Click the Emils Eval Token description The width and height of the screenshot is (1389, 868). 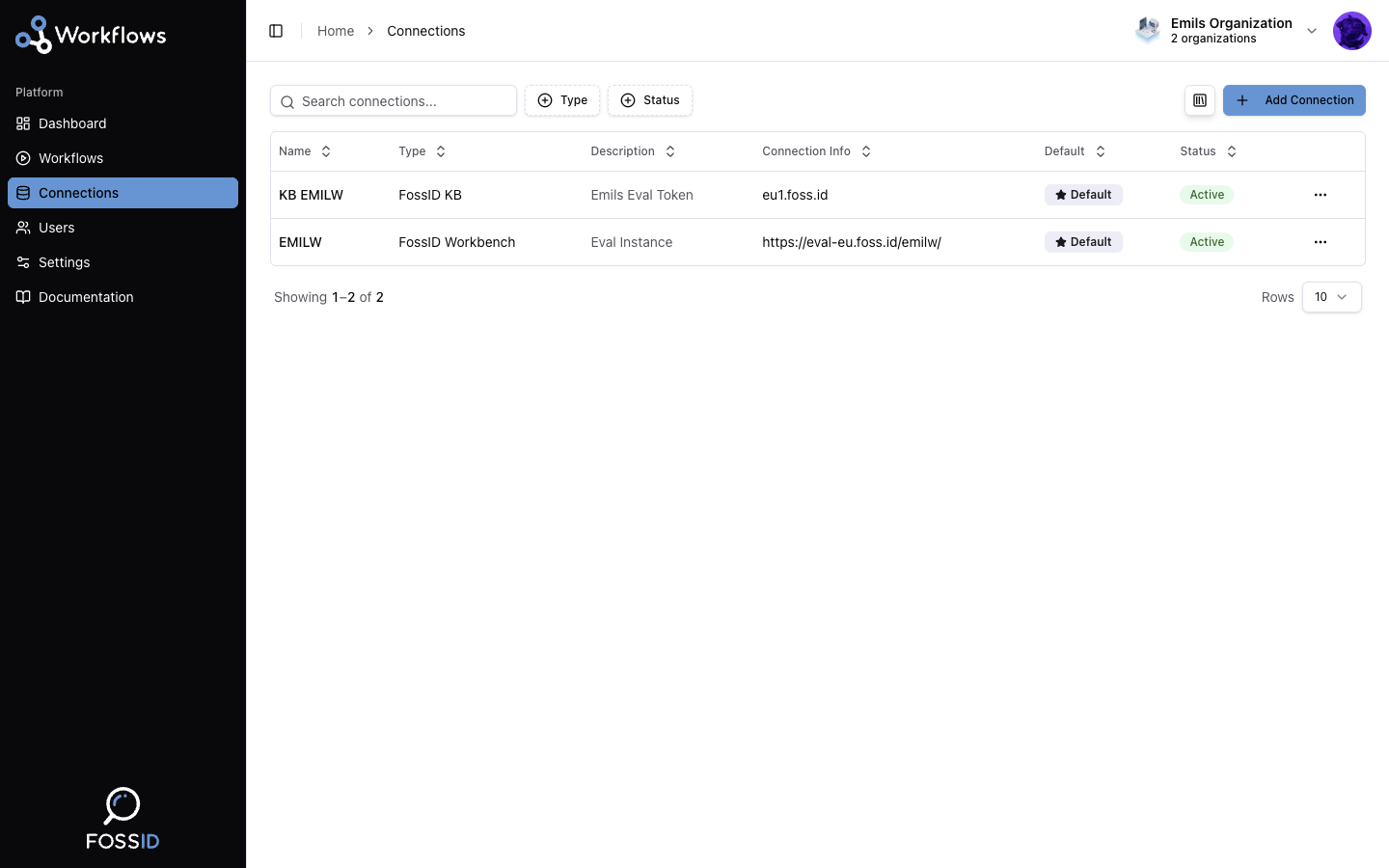click(641, 195)
